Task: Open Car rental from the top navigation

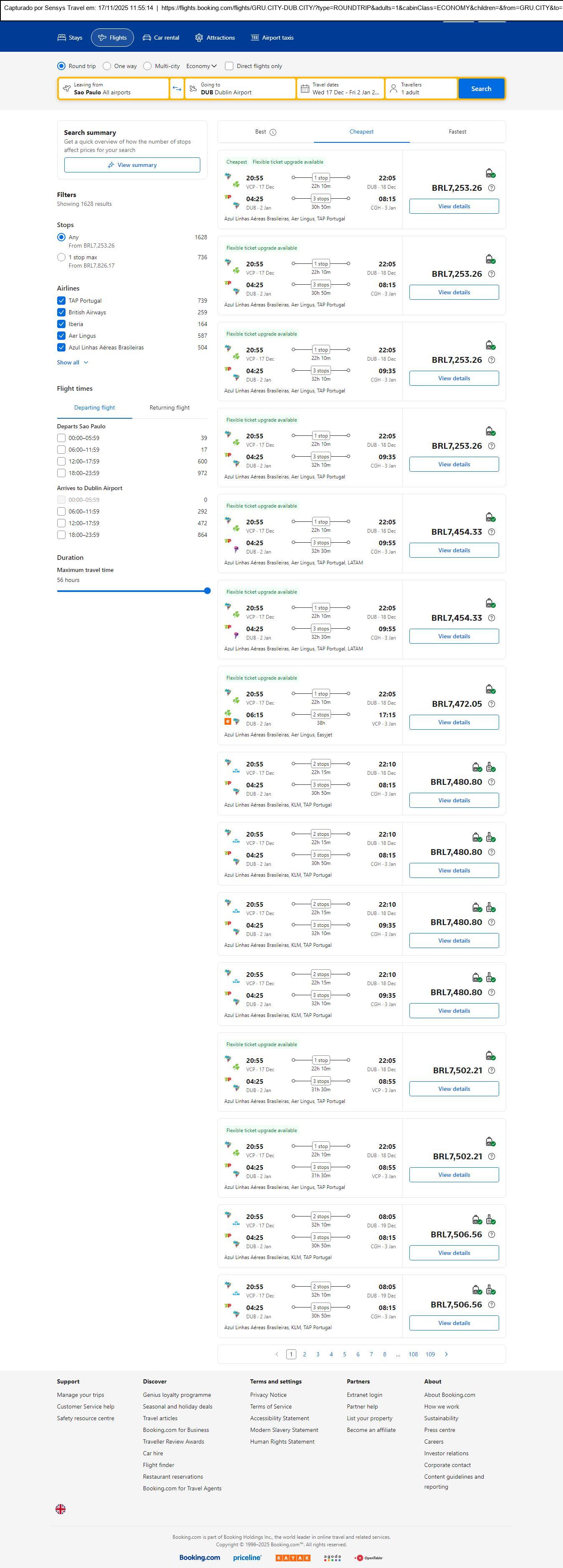Action: pyautogui.click(x=161, y=38)
